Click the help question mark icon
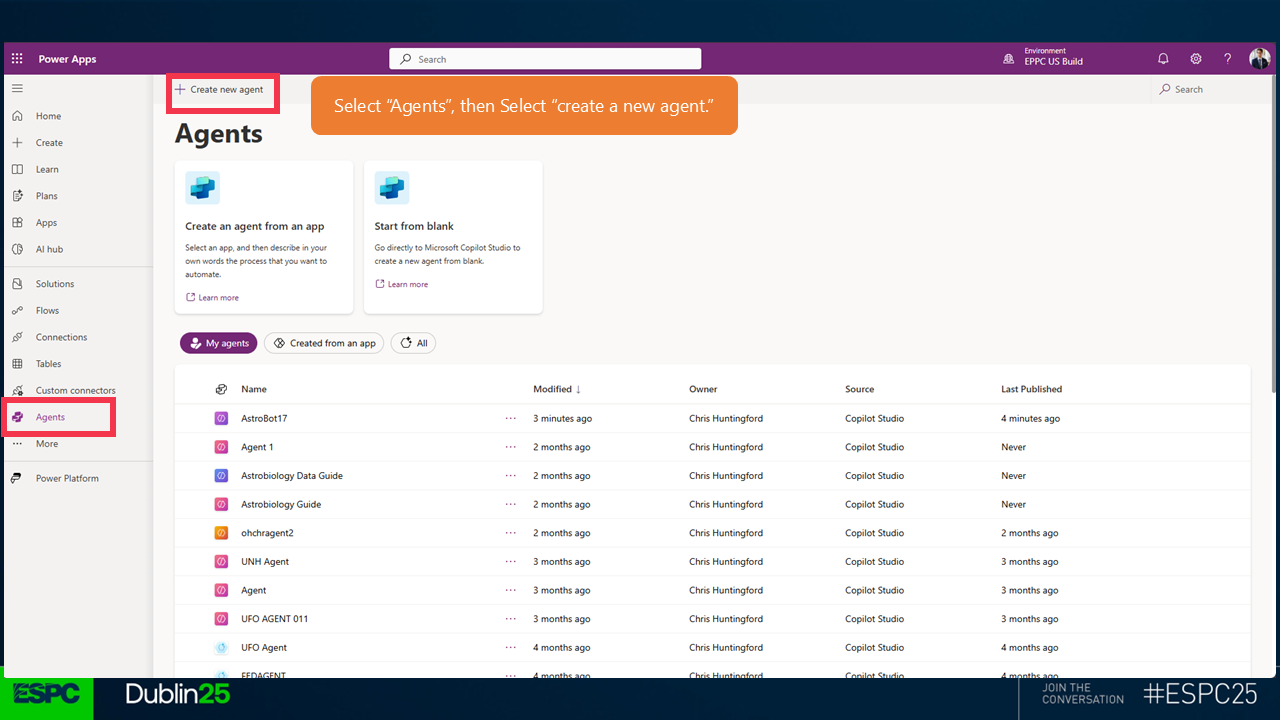 click(x=1227, y=59)
